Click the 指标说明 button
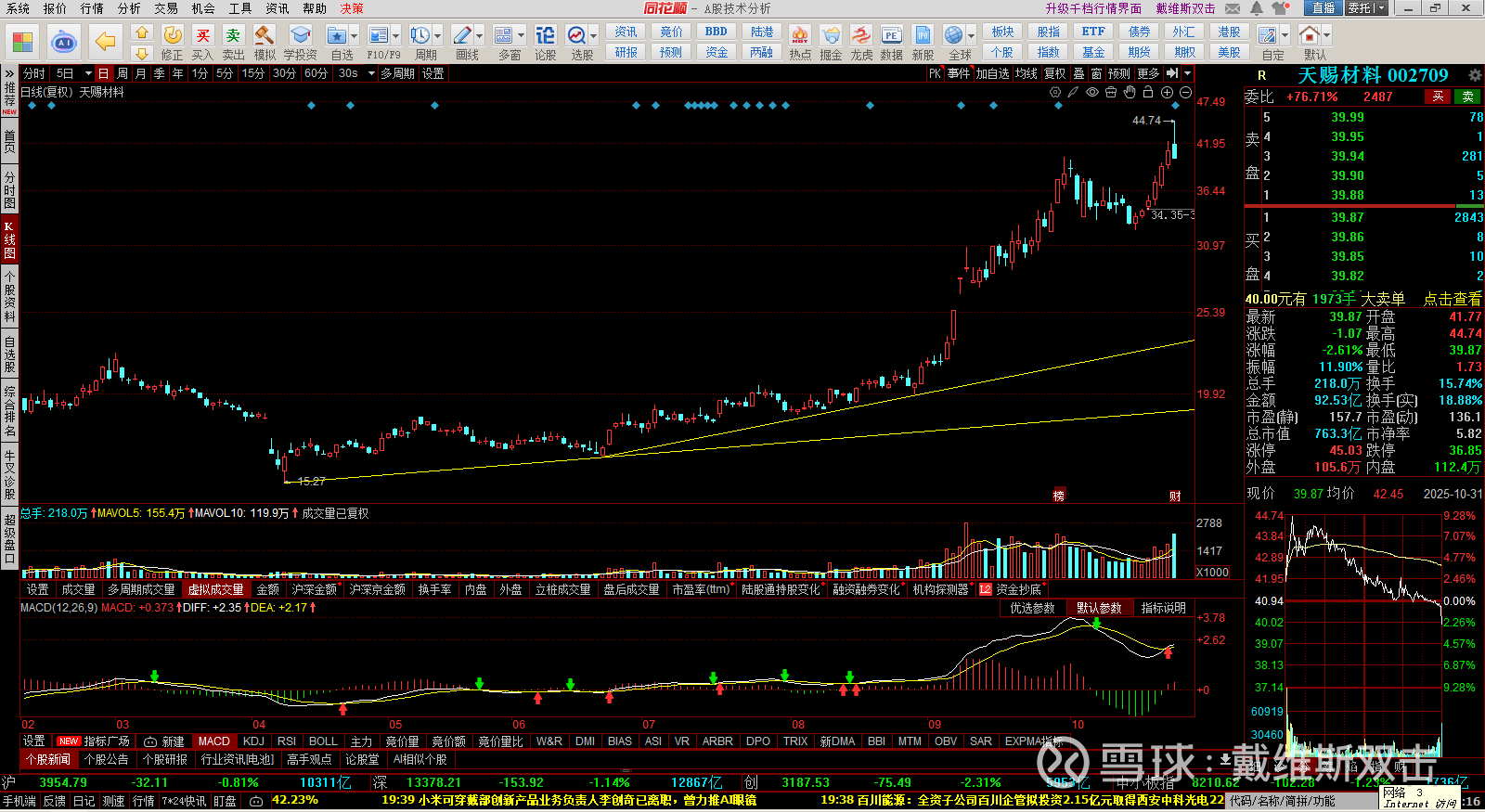The width and height of the screenshot is (1485, 812). tap(1164, 608)
